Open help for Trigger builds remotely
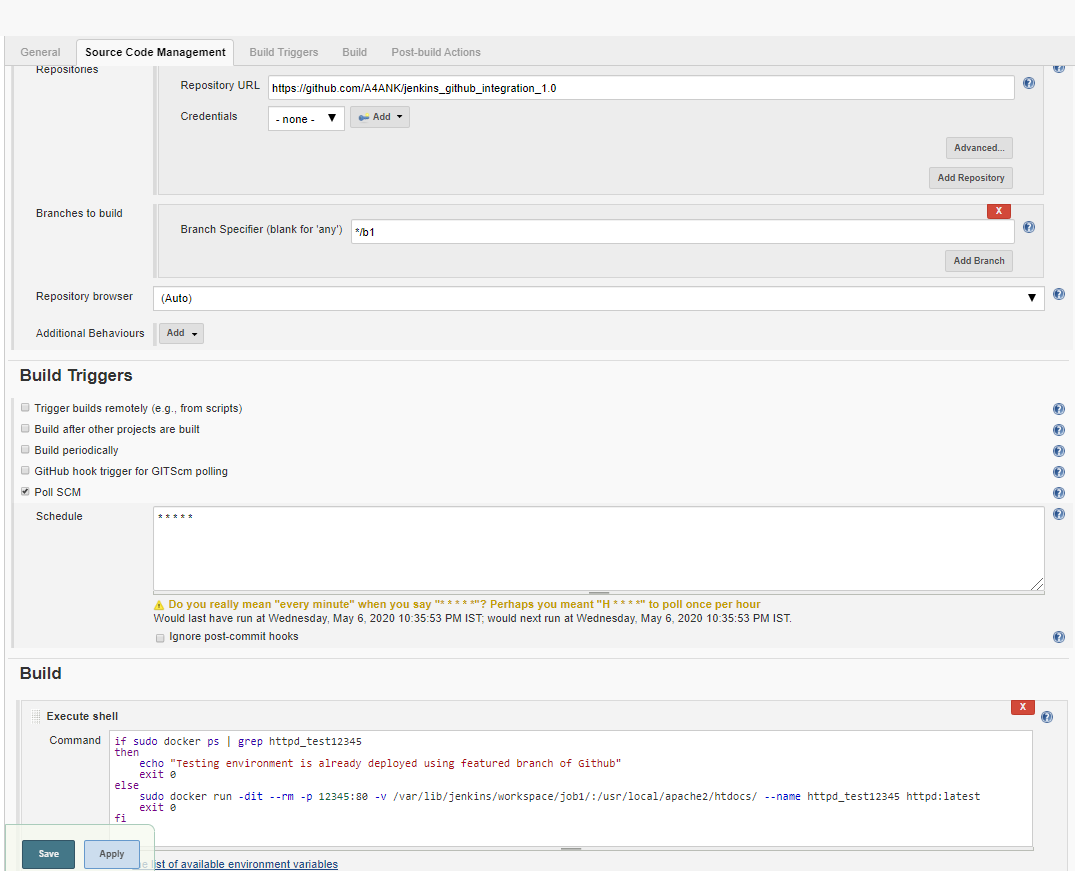 [x=1058, y=408]
